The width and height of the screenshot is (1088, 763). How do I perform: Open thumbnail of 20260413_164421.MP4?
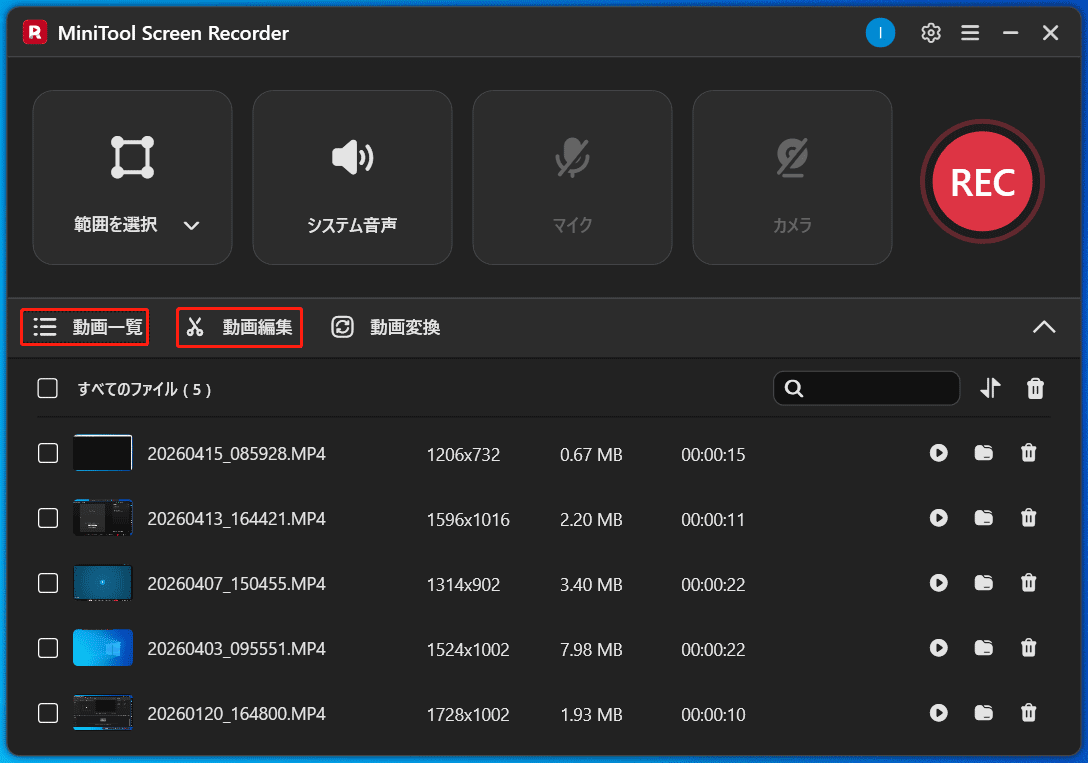tap(103, 517)
